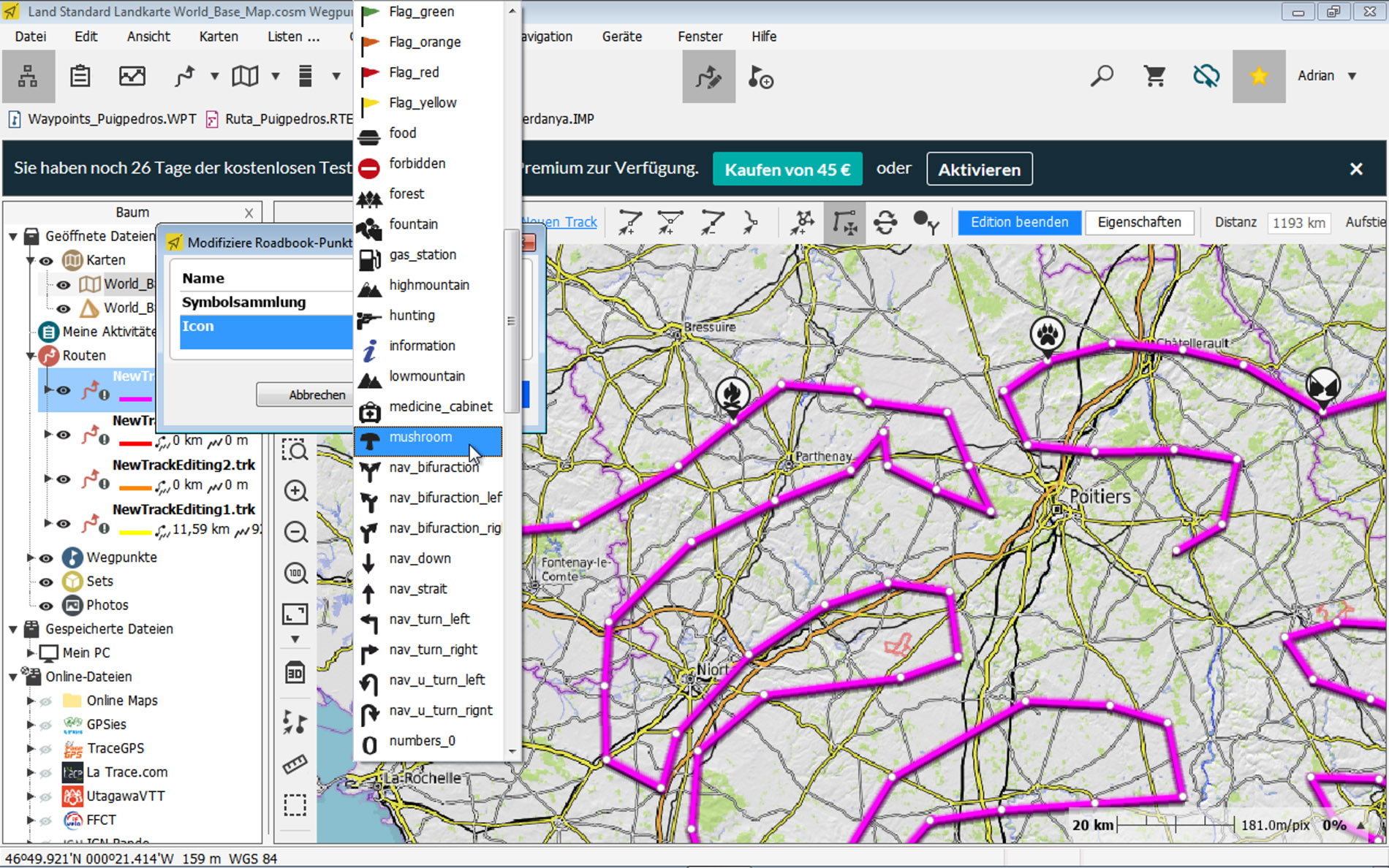Select forest from the icon list

click(x=406, y=194)
